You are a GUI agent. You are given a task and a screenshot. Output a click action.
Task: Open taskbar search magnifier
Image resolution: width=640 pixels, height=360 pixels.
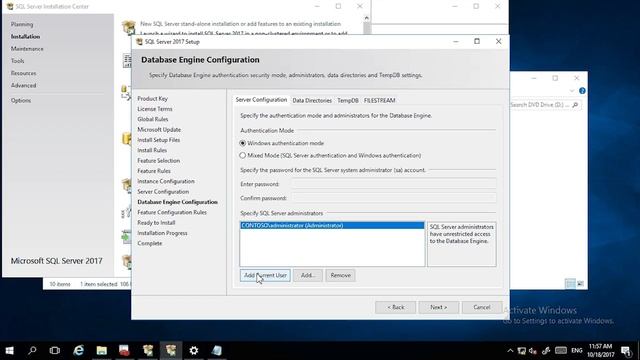[32, 350]
